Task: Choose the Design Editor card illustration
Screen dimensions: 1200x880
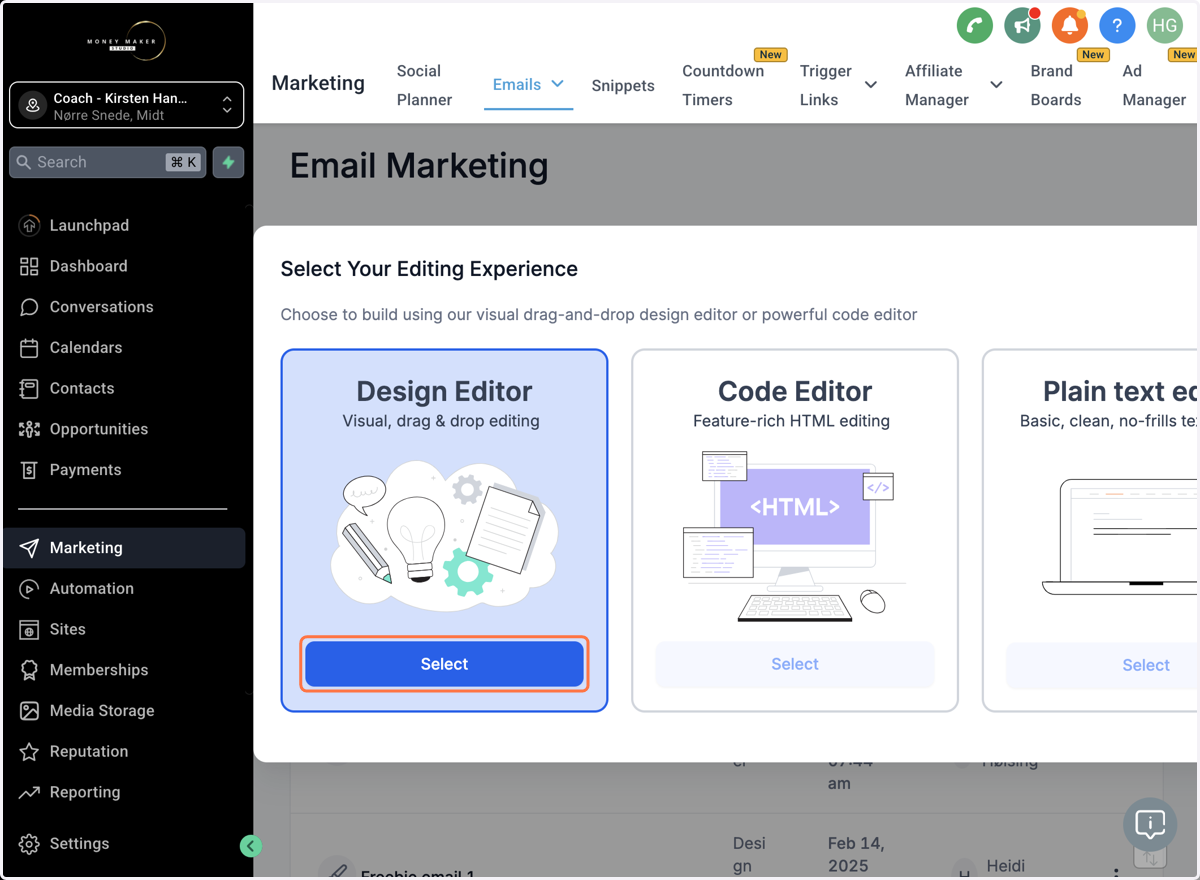Action: (x=444, y=536)
